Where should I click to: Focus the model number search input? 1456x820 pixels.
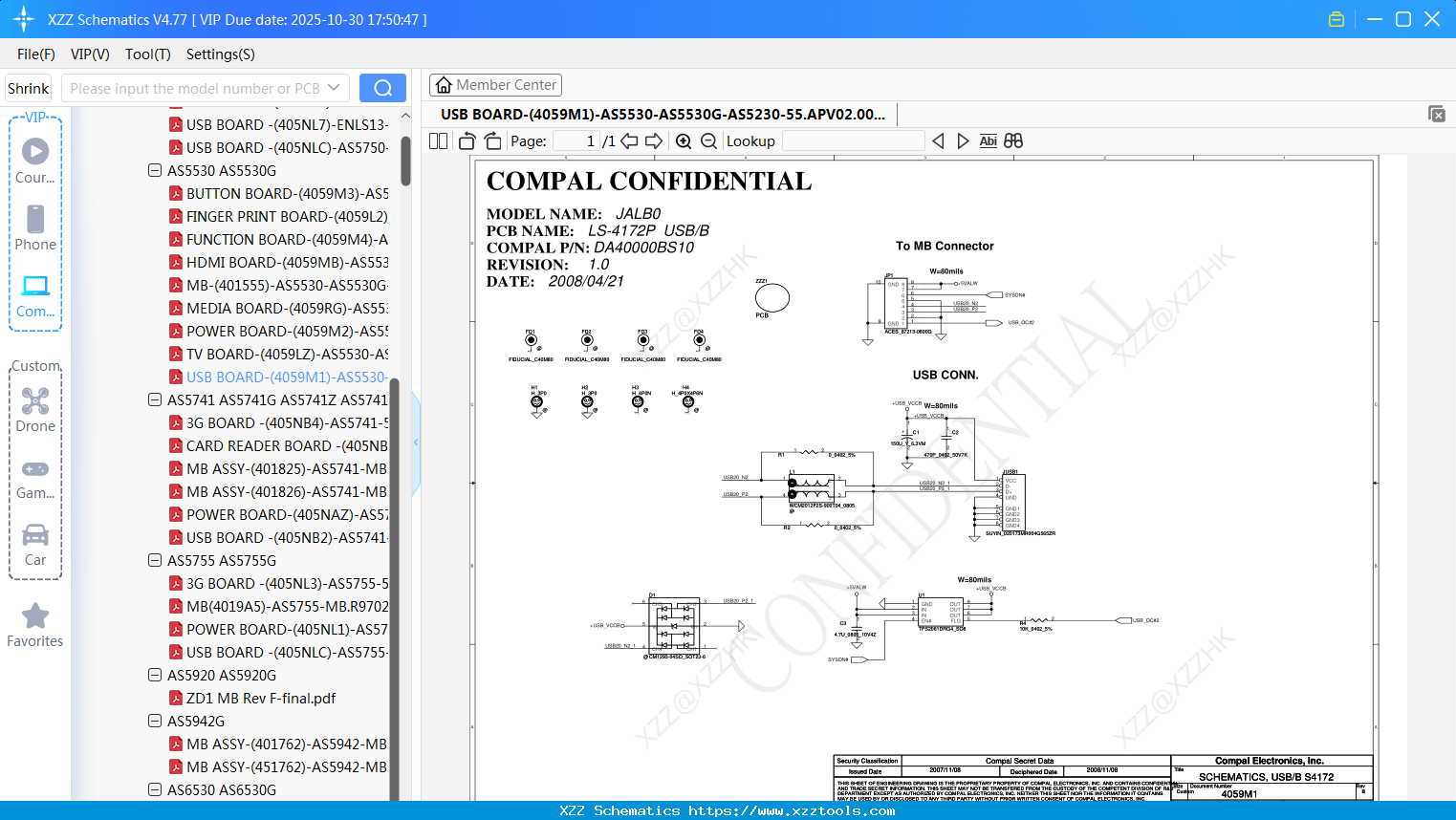coord(195,88)
